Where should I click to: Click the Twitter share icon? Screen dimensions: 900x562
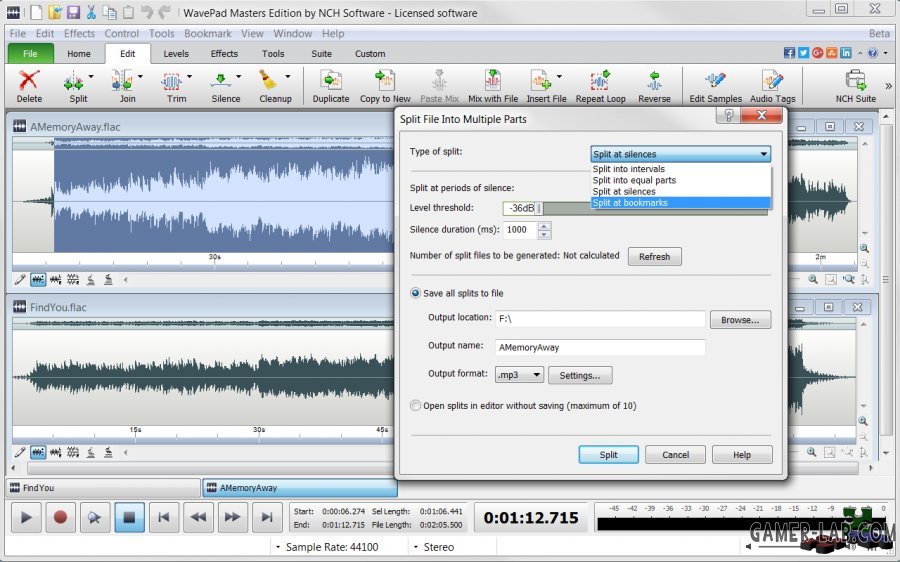tap(804, 53)
